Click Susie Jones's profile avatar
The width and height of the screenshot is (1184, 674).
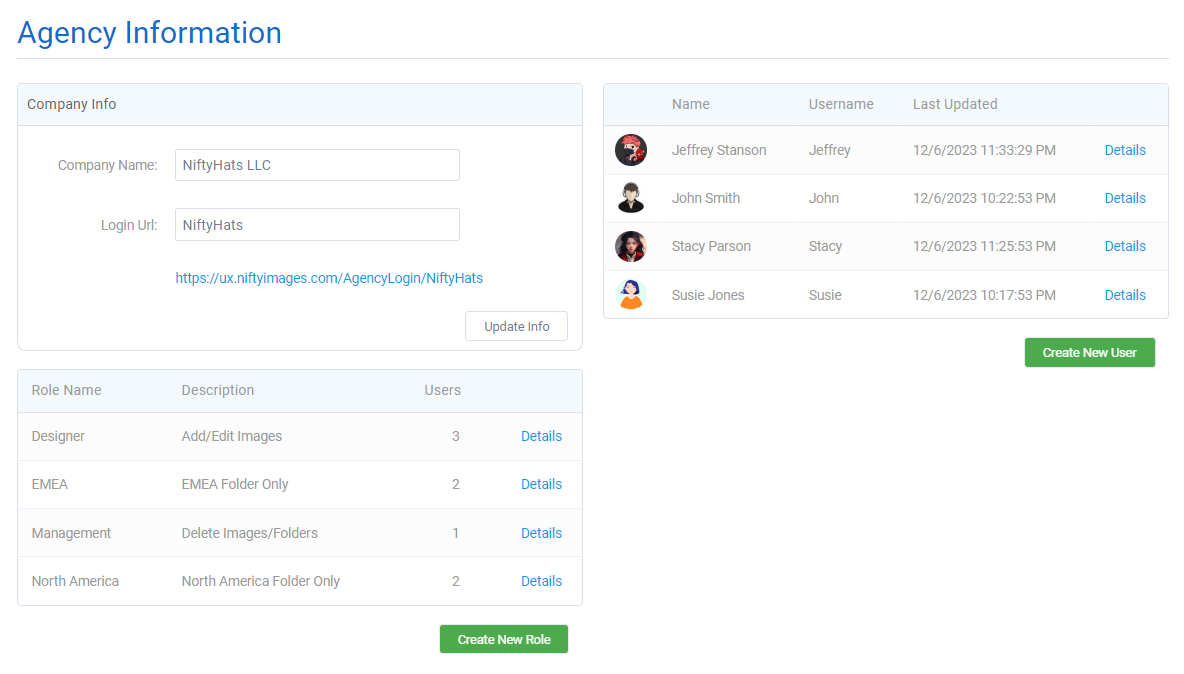(x=631, y=294)
